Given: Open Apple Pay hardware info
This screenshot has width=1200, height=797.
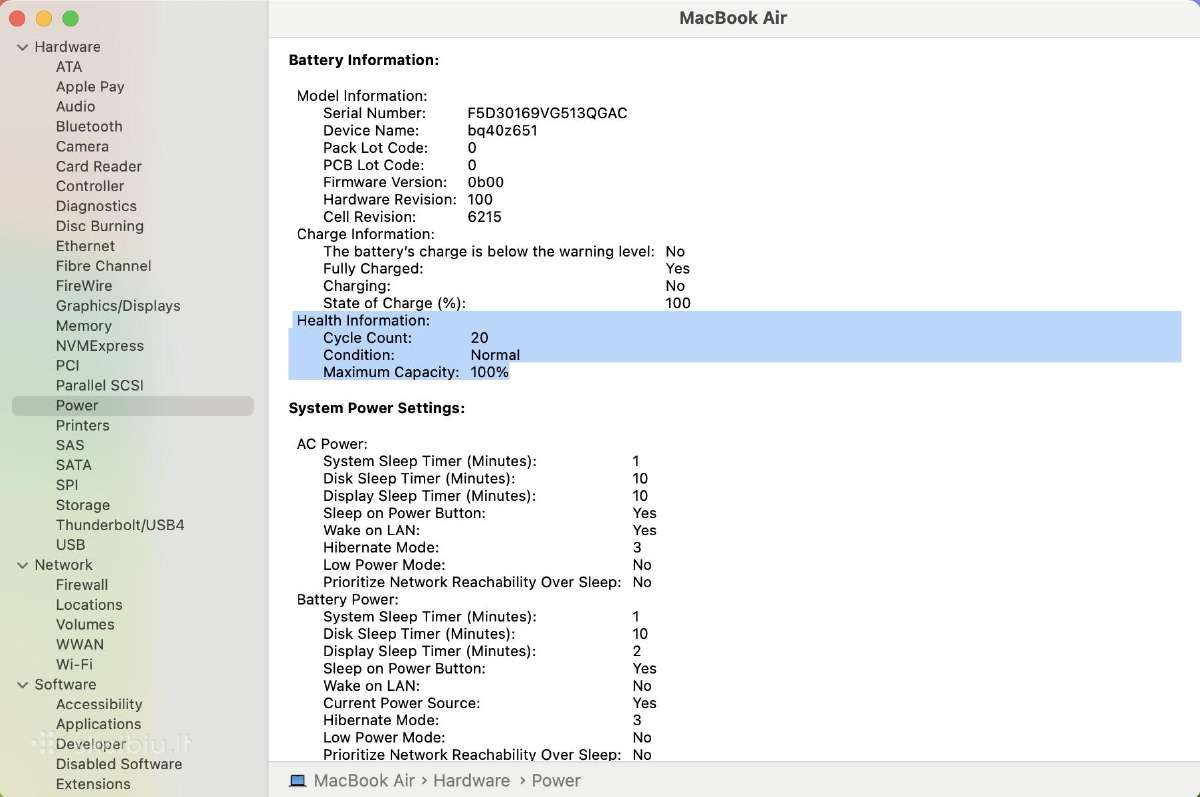Looking at the screenshot, I should [90, 87].
